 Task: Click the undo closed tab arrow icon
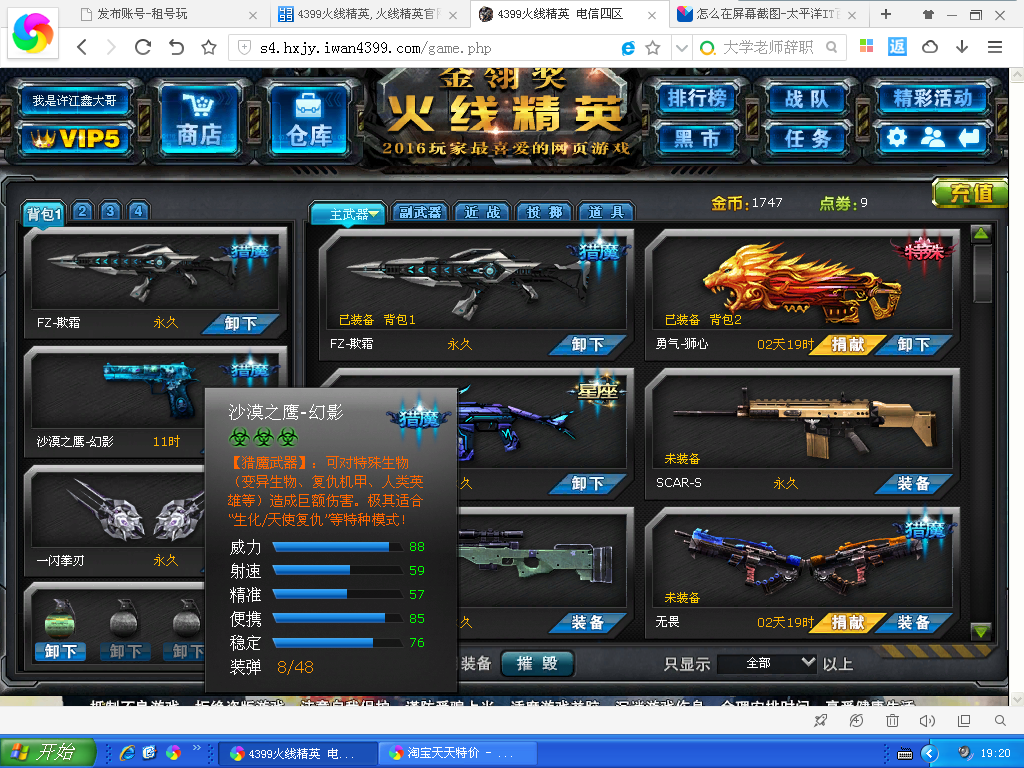pos(176,47)
